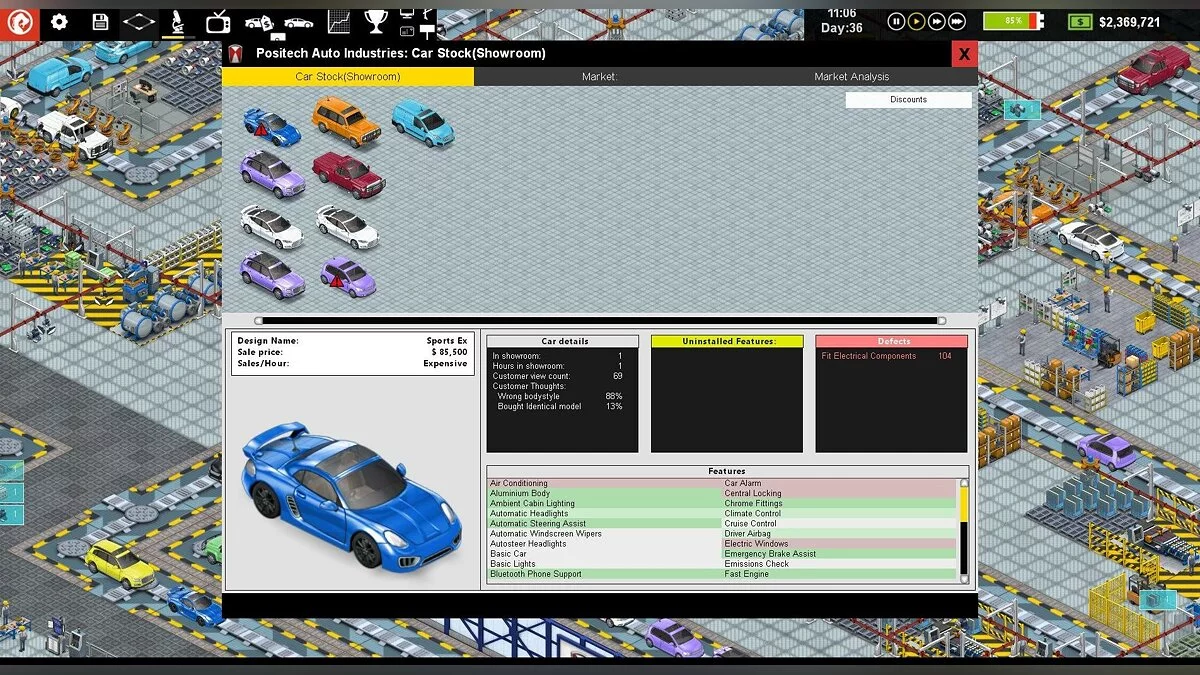This screenshot has height=675, width=1200.
Task: Select the Car Alarm feature
Action: [839, 483]
